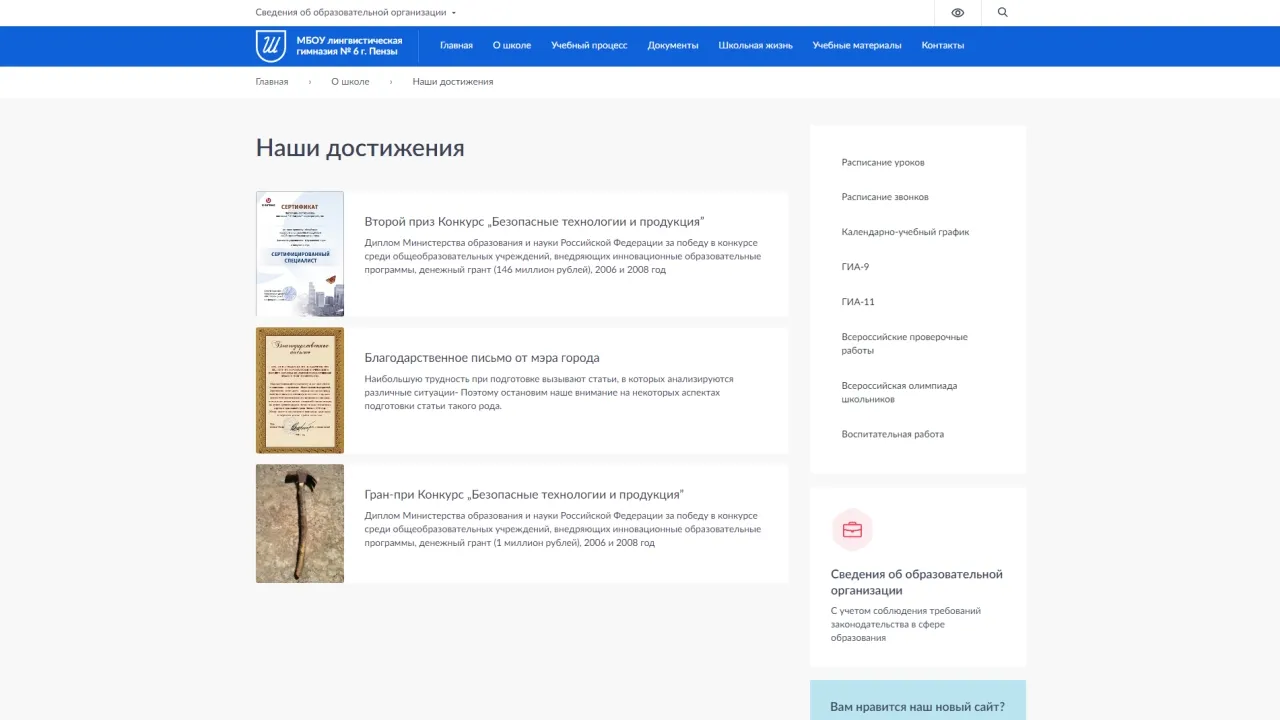Click the red briefcase icon

(x=852, y=530)
